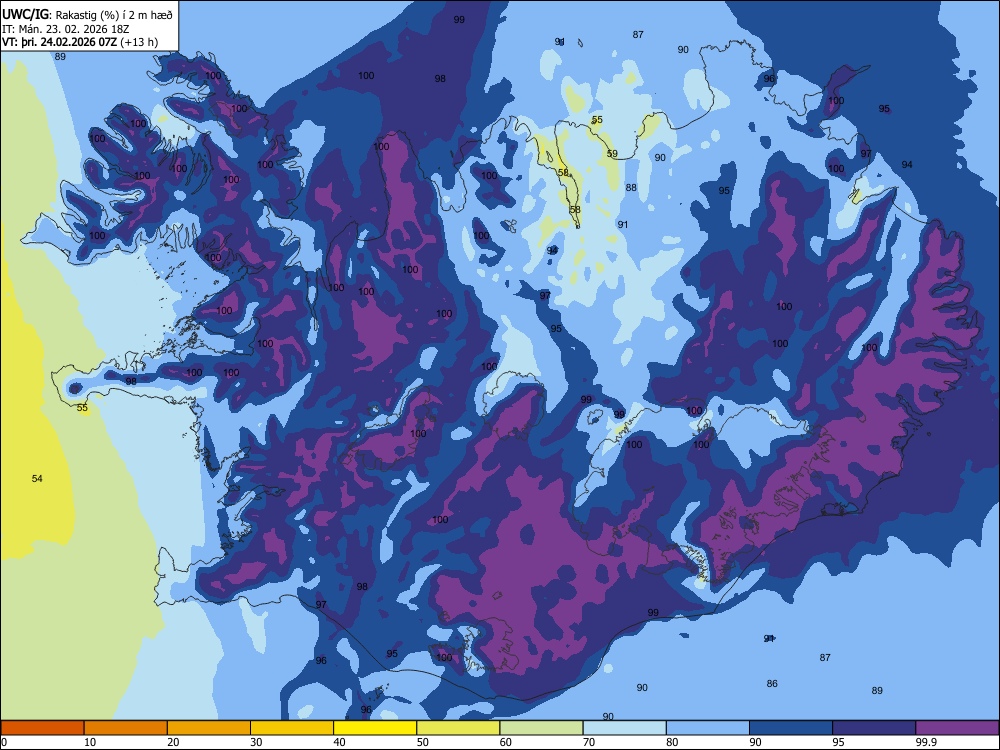The image size is (1000, 750).
Task: Select the orange 10–20 legend swatch
Action: click(126, 728)
